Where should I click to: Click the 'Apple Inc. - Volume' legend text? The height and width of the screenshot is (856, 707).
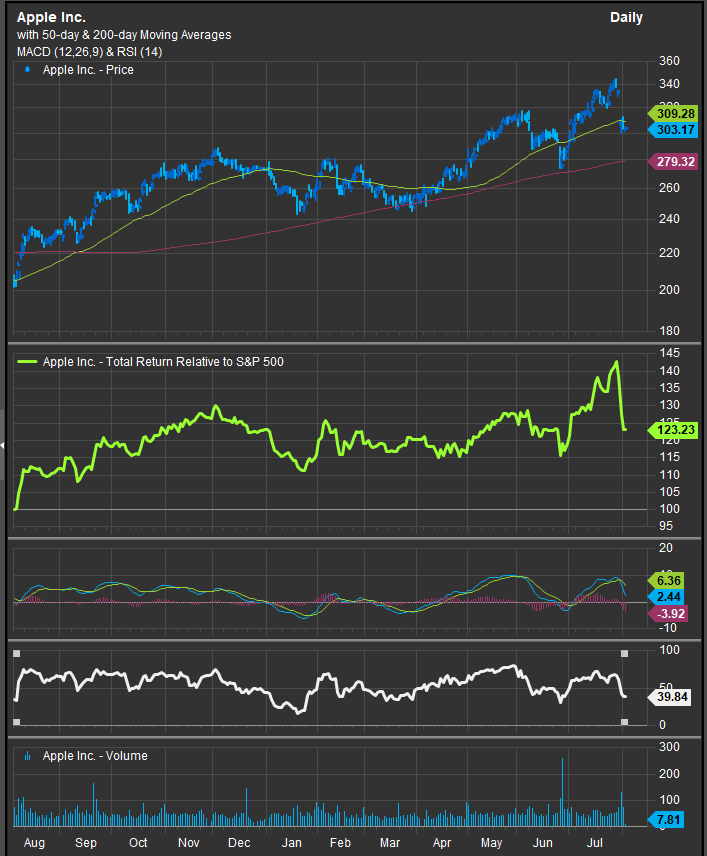(x=95, y=756)
